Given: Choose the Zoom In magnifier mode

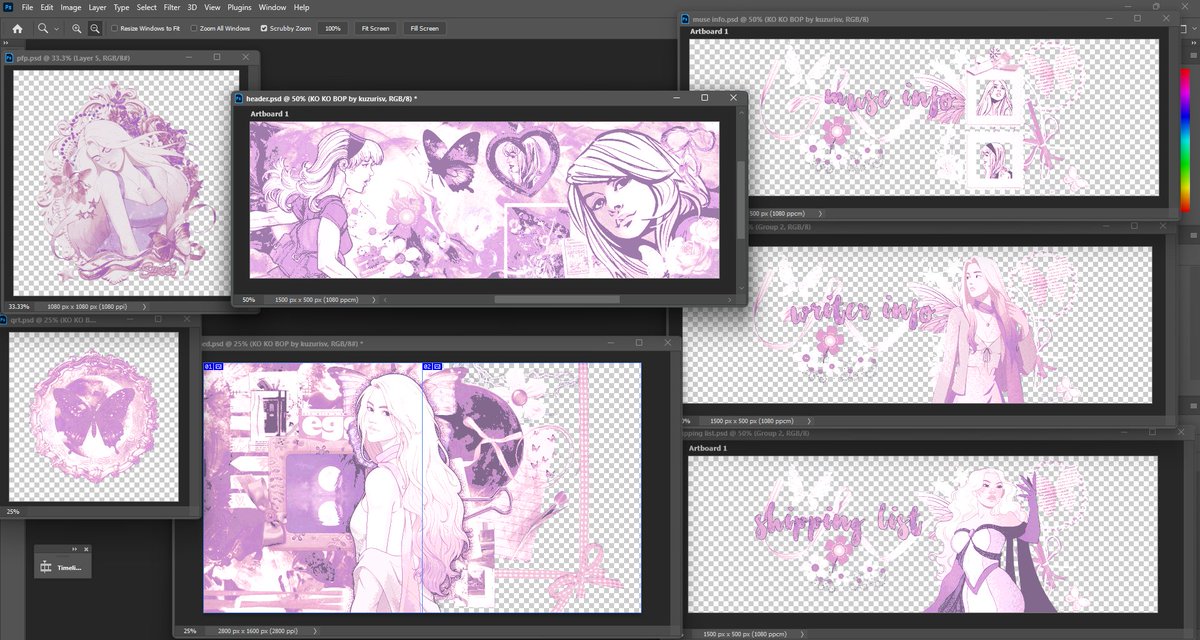Looking at the screenshot, I should point(77,28).
